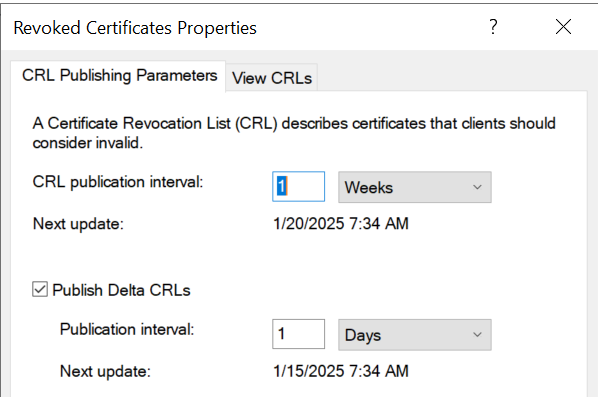Click the Next update label under Publish Delta CRLs
The height and width of the screenshot is (397, 598).
tap(105, 371)
